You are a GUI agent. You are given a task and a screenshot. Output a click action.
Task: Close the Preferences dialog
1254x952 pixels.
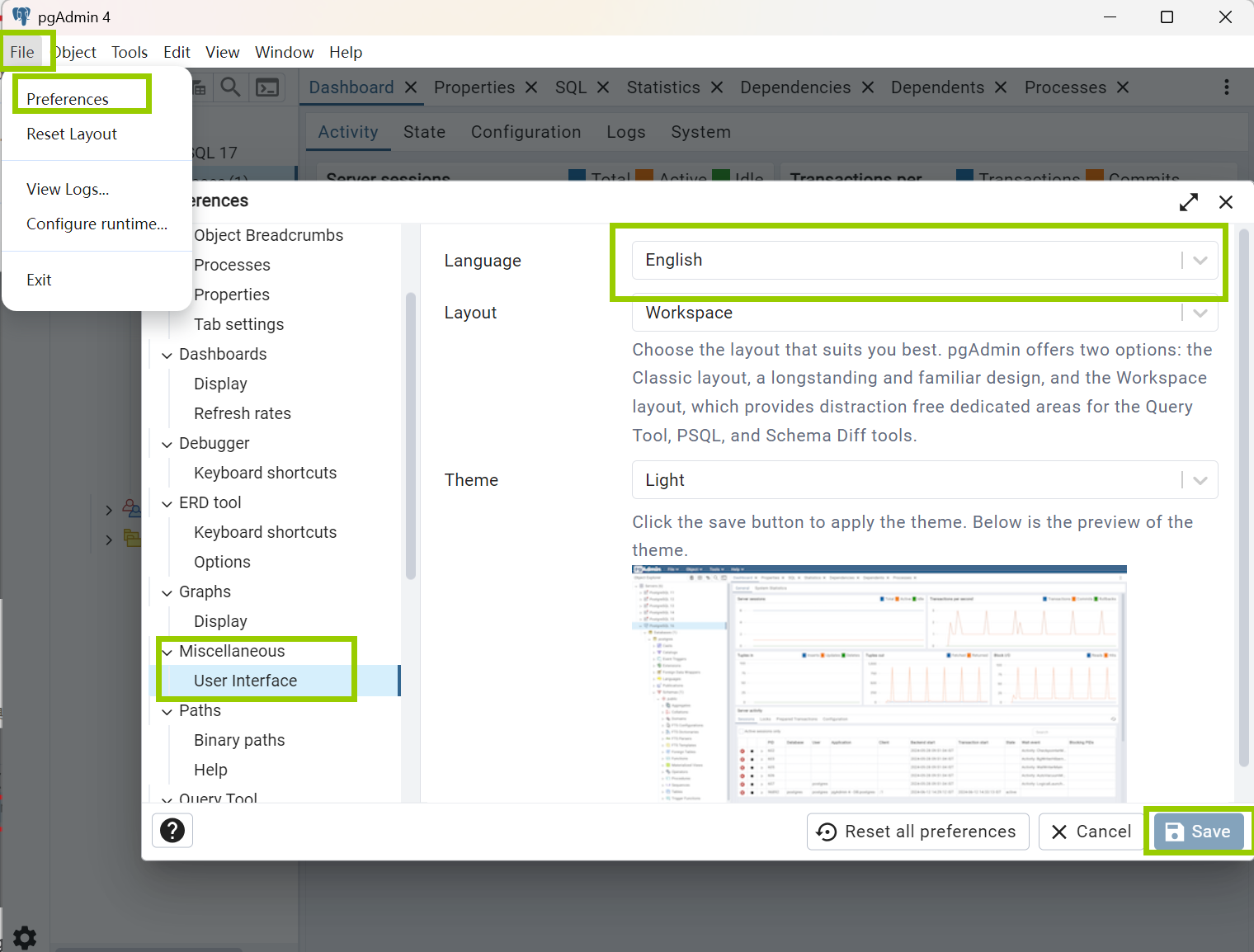point(1226,202)
